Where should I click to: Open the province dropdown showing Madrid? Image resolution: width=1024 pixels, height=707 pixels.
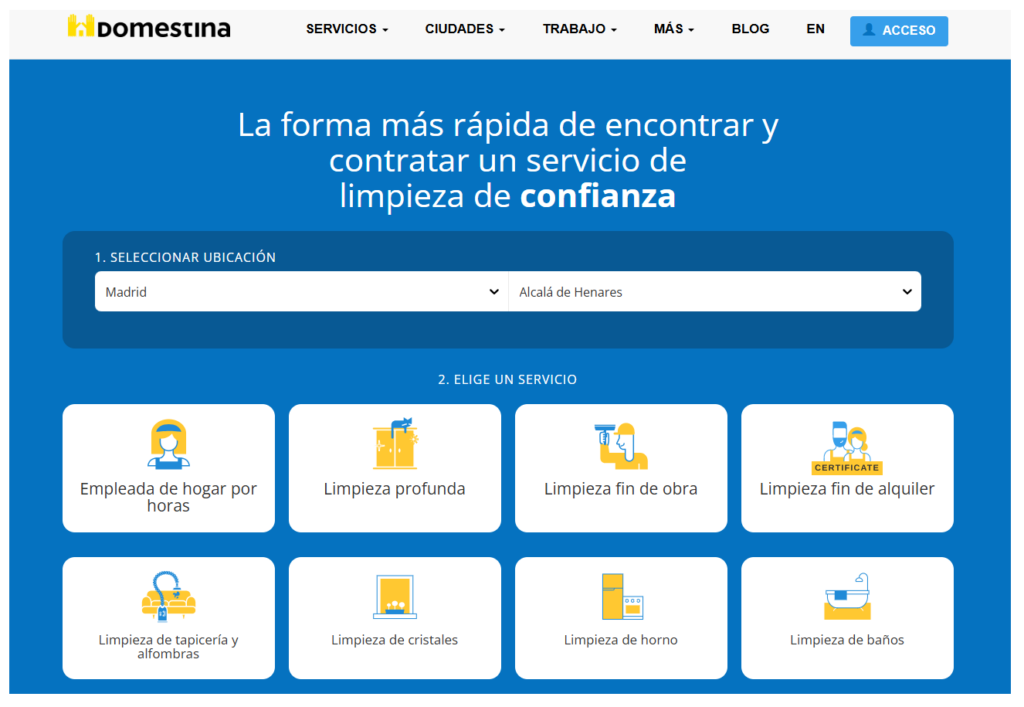tap(300, 291)
